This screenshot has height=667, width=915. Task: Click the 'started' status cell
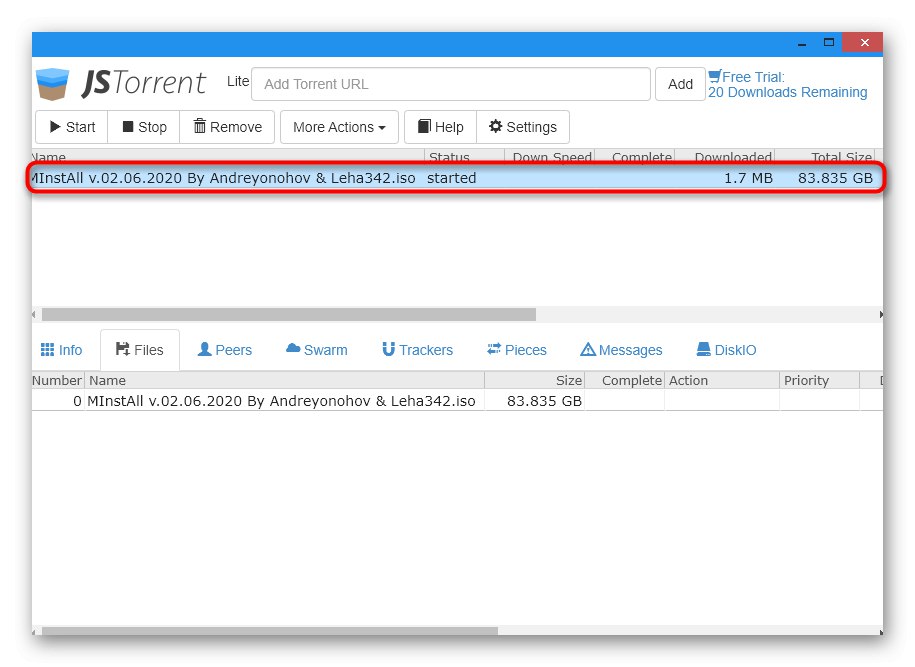(451, 178)
